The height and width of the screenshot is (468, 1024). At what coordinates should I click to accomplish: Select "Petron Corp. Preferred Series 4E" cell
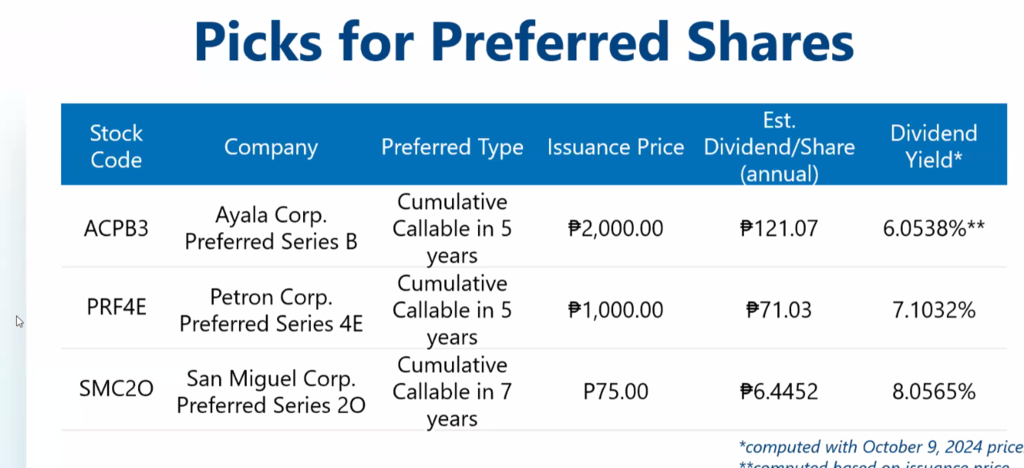pos(271,309)
